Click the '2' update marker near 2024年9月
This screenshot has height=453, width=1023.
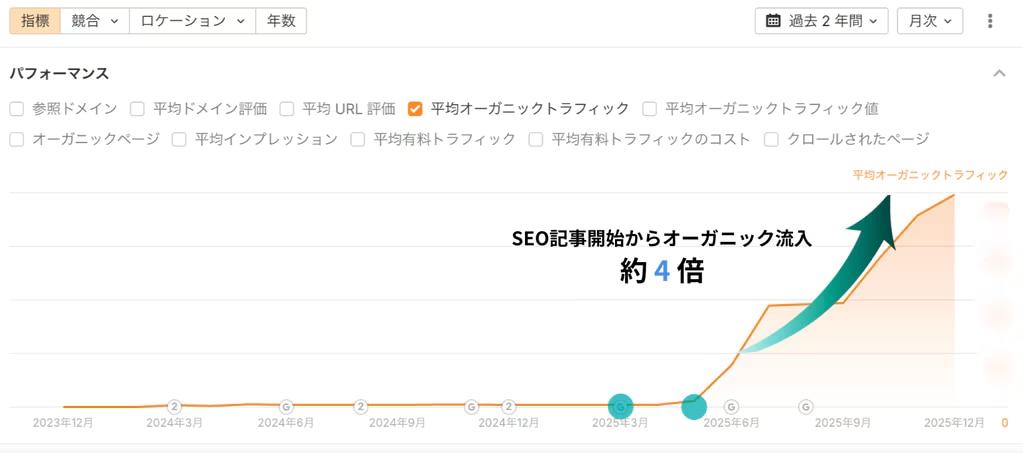pyautogui.click(x=361, y=406)
